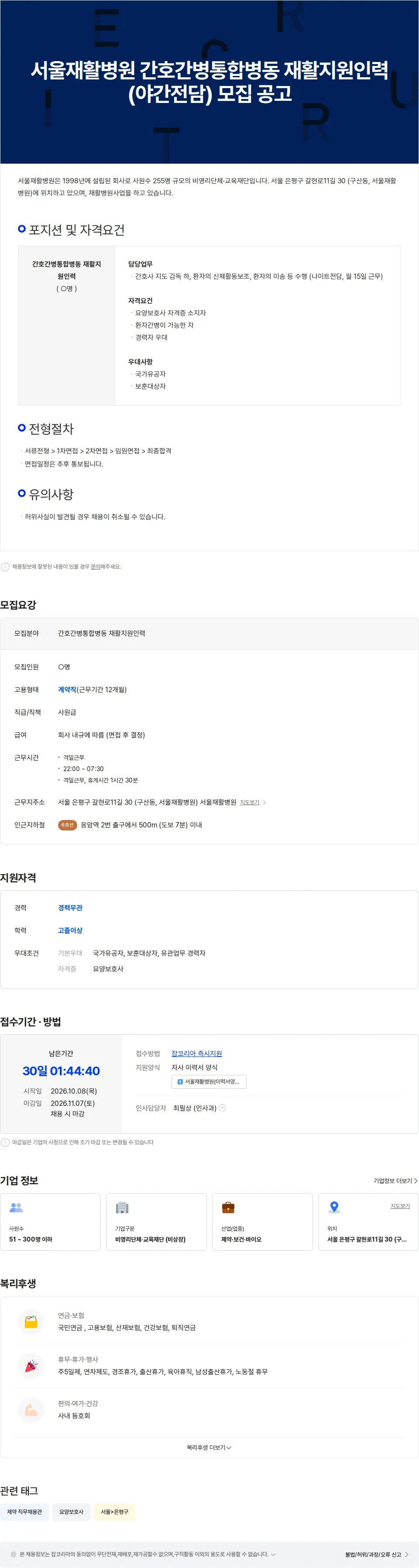This screenshot has width=419, height=1568.
Task: Click the 비영리단체·교육재단 (비상장) card
Action: [x=157, y=1221]
